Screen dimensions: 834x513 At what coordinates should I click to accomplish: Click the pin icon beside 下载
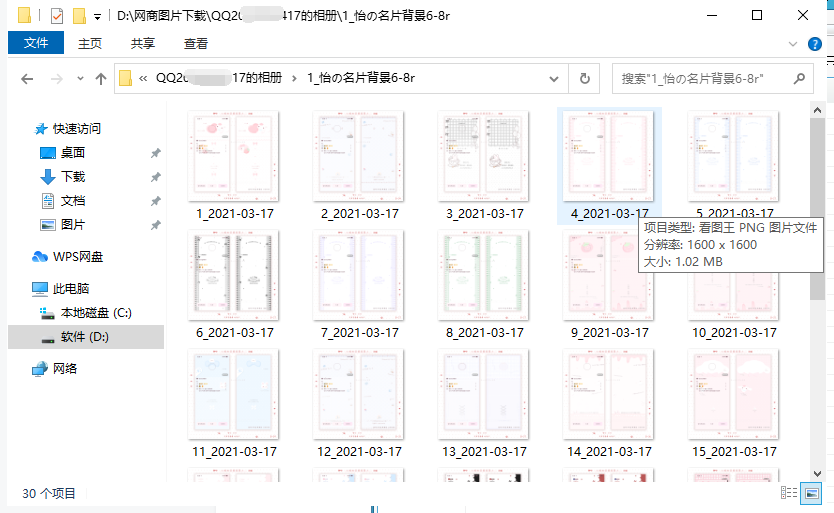(155, 177)
